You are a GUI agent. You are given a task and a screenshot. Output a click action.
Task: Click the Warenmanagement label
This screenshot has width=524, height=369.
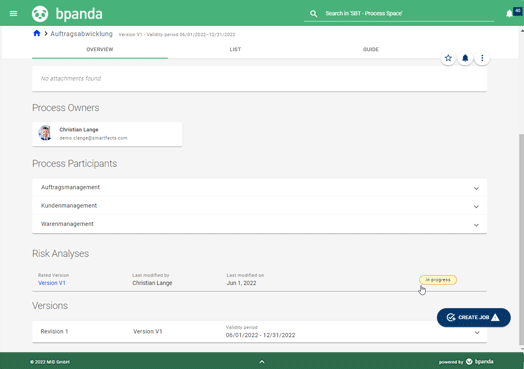(67, 224)
